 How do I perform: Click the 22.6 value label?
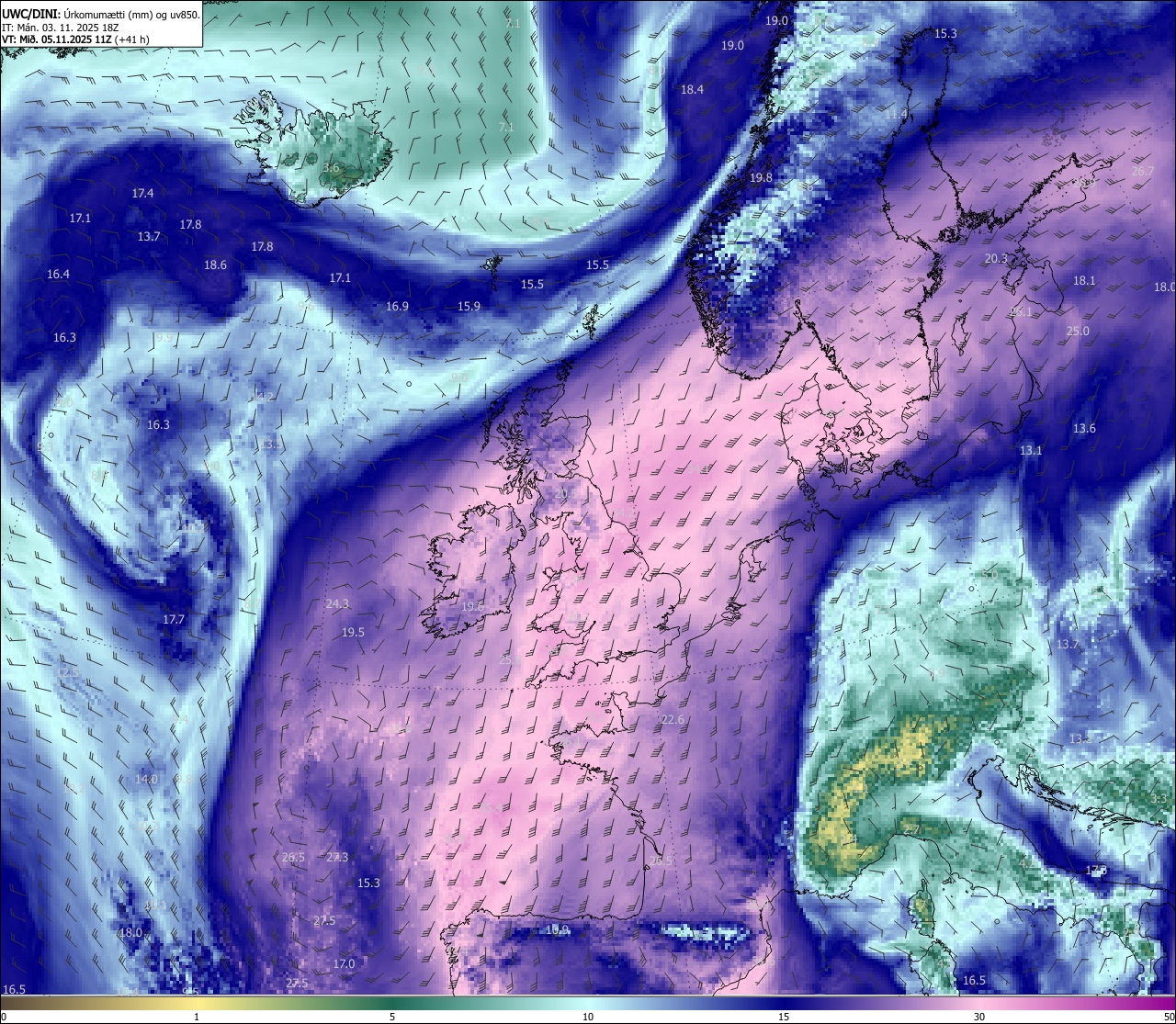click(673, 720)
